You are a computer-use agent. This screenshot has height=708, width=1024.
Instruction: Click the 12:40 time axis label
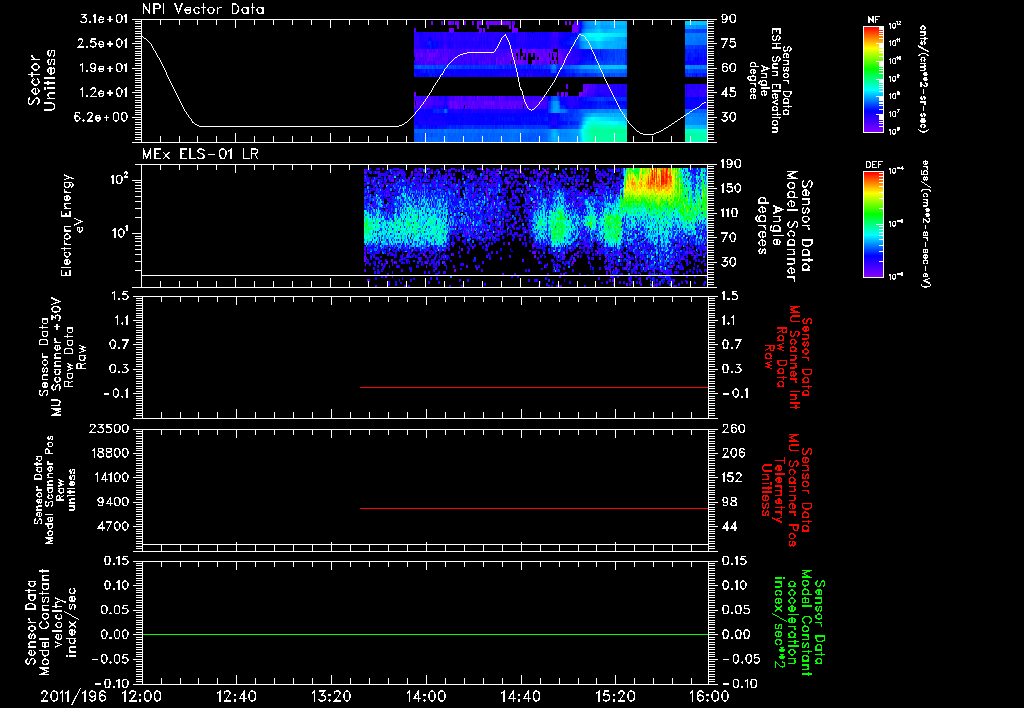[236, 696]
